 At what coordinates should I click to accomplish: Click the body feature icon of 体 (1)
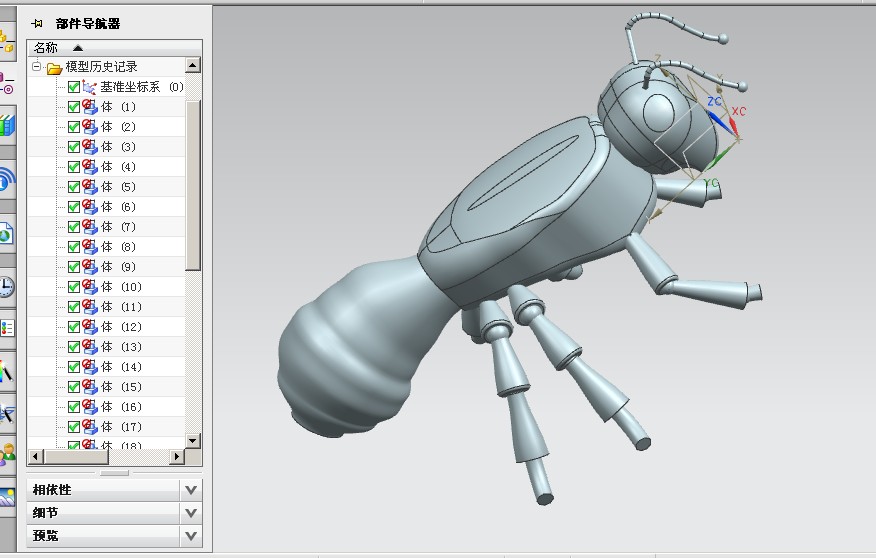point(90,107)
